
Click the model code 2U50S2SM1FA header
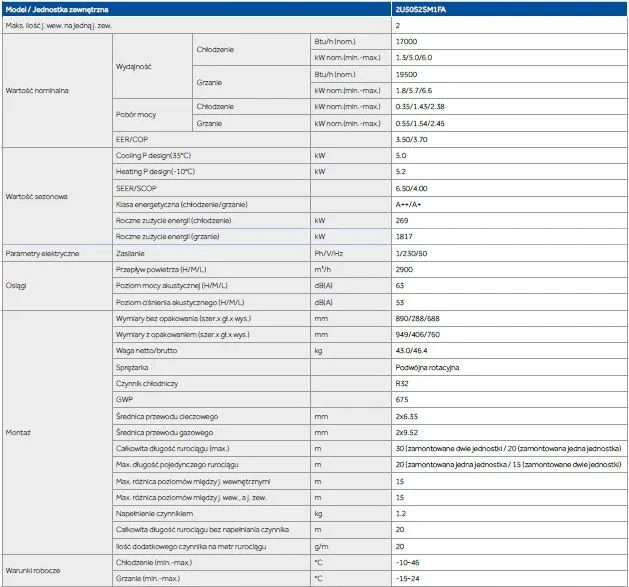(420, 9)
